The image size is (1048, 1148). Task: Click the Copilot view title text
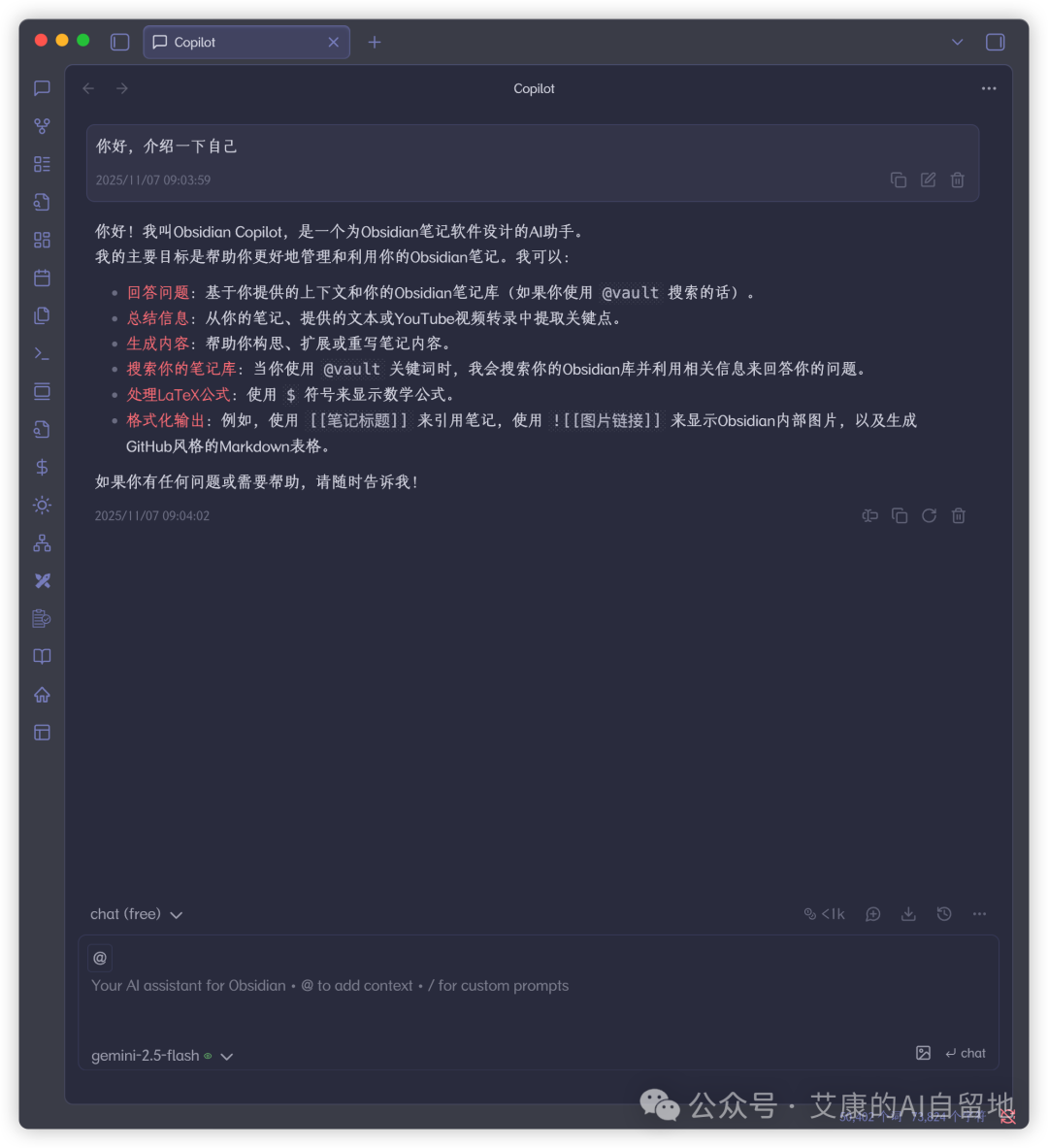(x=534, y=88)
